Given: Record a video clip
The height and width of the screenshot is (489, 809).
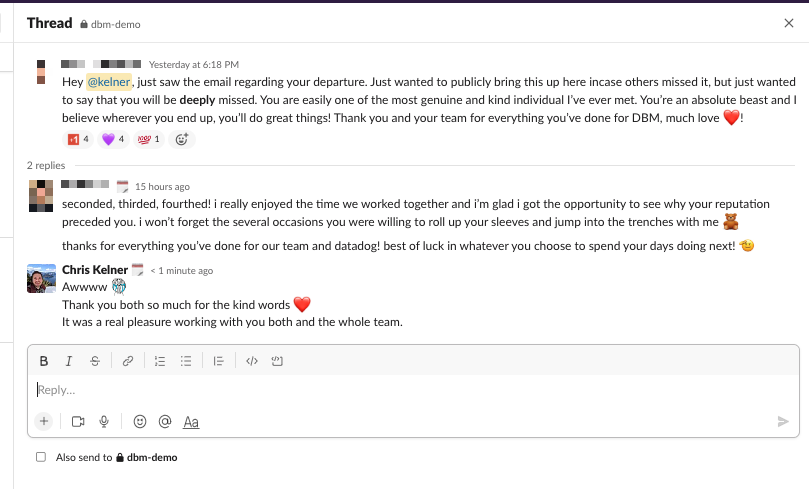Looking at the screenshot, I should 78,421.
